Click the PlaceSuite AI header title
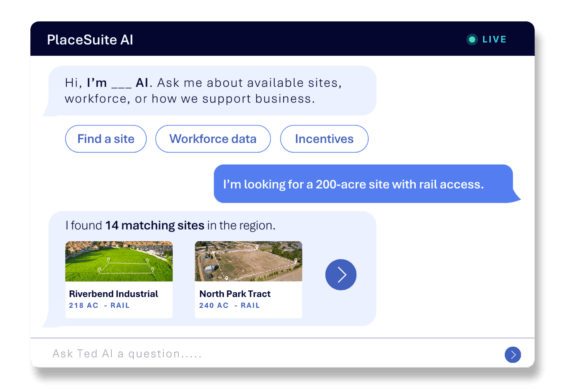This screenshot has height=389, width=565. pyautogui.click(x=90, y=40)
